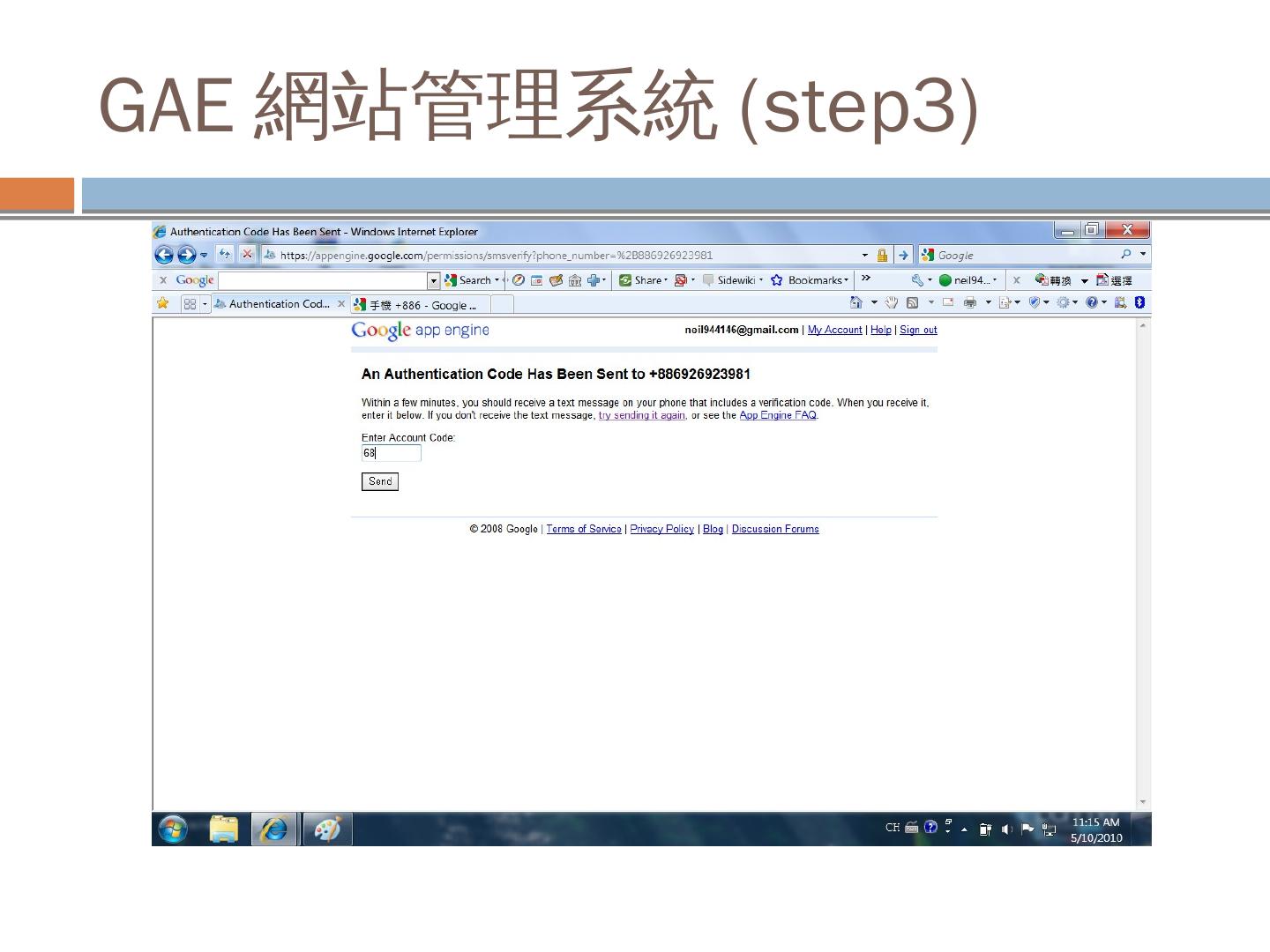Open the recent pages dropdown beside Forward

point(204,256)
